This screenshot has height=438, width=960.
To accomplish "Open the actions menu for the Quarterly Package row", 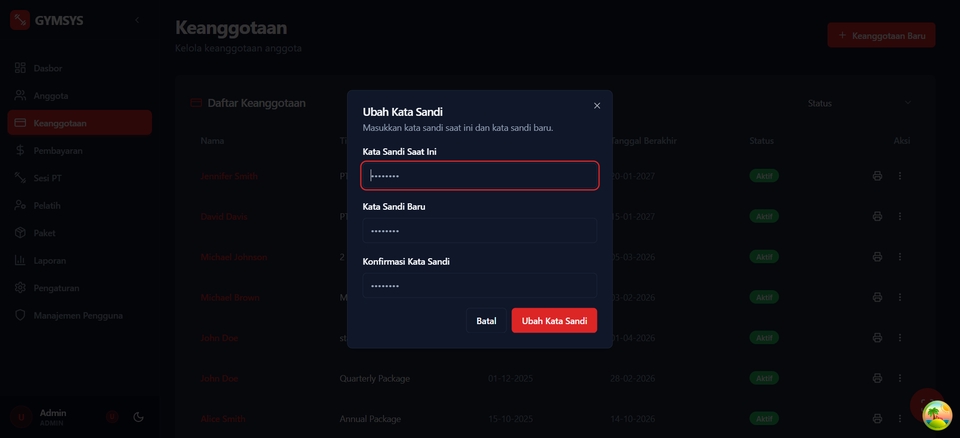I will point(899,379).
